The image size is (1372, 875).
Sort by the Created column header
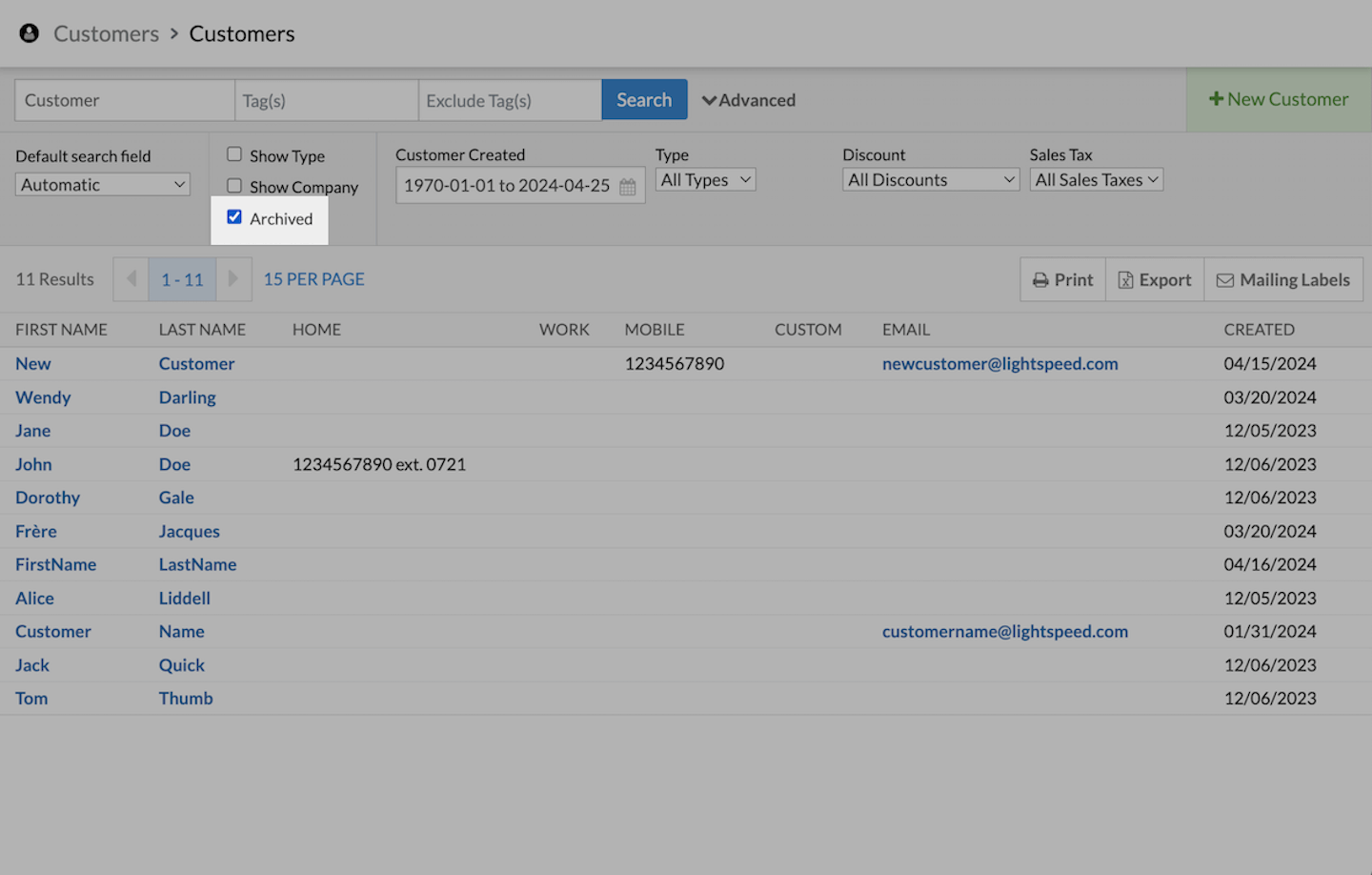click(1259, 330)
